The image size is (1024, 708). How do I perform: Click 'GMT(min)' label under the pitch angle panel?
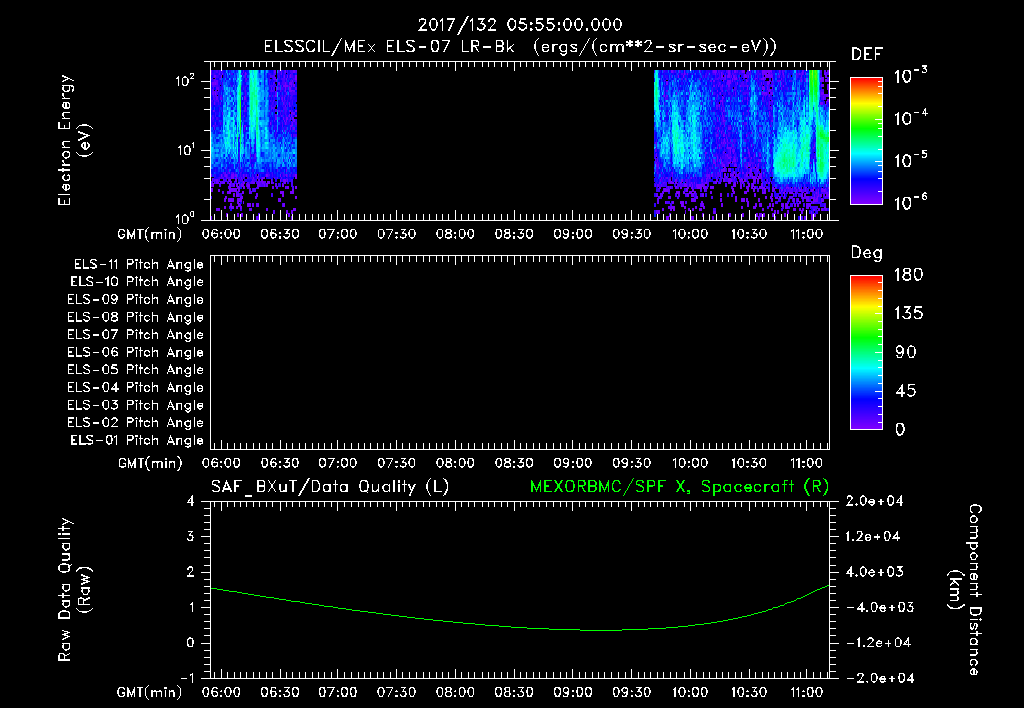[x=150, y=463]
